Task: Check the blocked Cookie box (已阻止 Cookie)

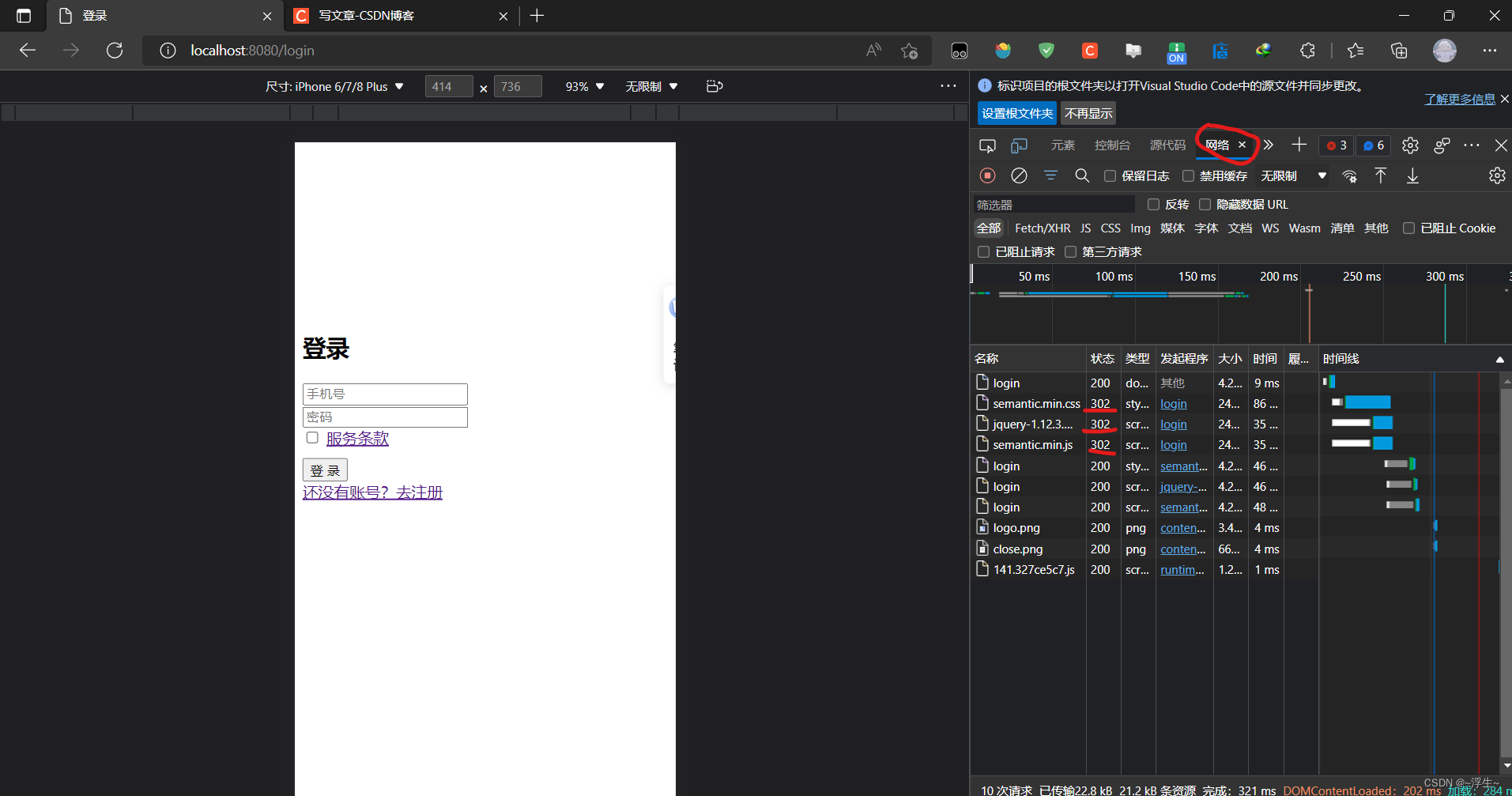Action: coord(1408,228)
